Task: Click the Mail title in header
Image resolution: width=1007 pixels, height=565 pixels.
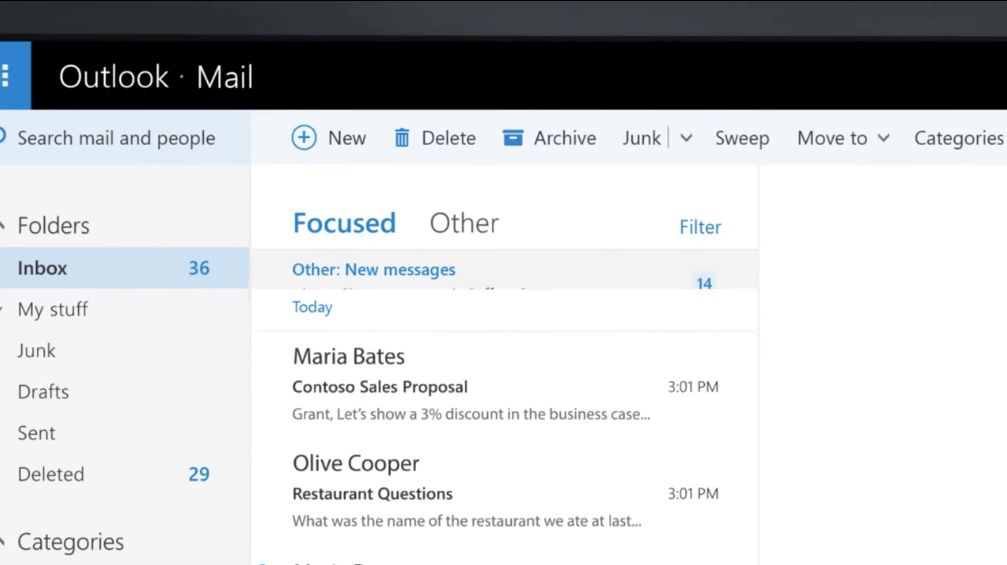Action: (225, 77)
